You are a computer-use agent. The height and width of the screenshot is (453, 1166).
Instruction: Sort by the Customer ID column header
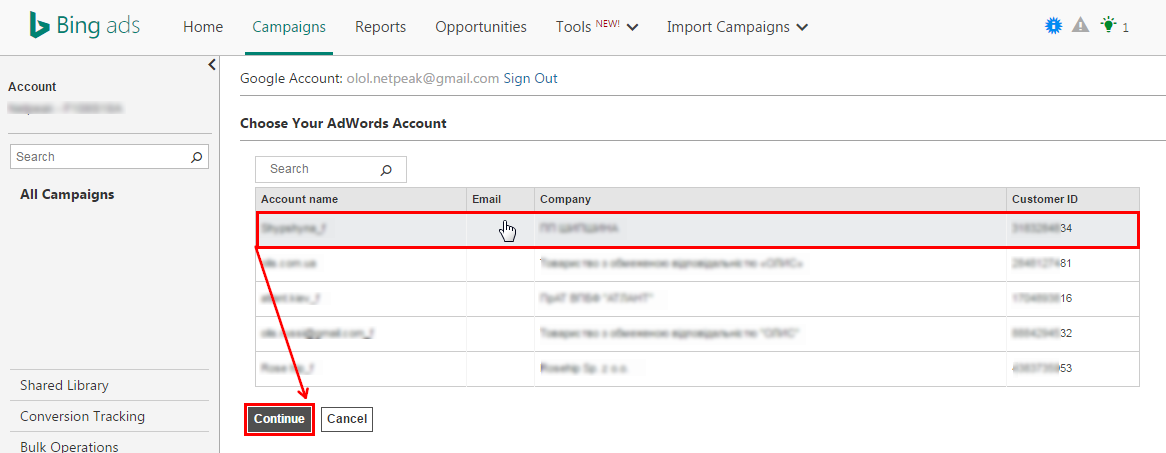point(1044,199)
